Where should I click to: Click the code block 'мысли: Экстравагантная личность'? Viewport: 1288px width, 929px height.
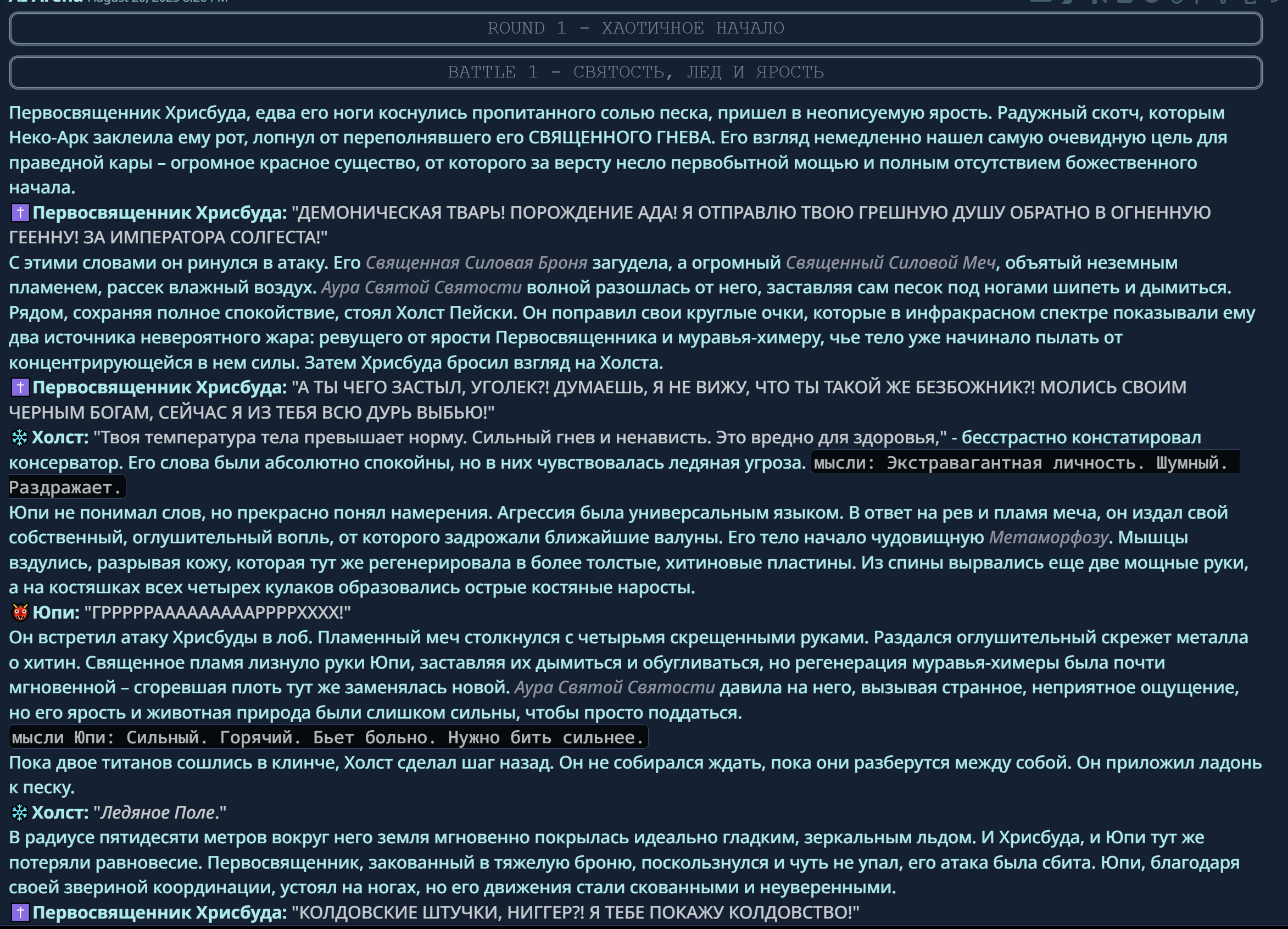pyautogui.click(x=1022, y=463)
